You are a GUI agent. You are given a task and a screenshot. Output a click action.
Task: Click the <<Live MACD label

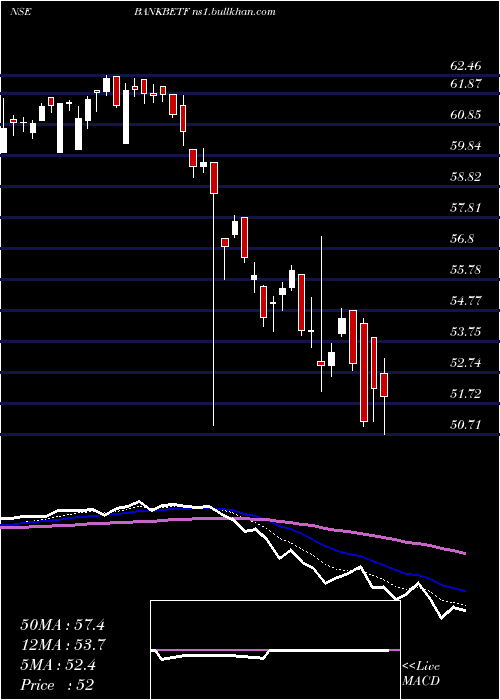[421, 673]
